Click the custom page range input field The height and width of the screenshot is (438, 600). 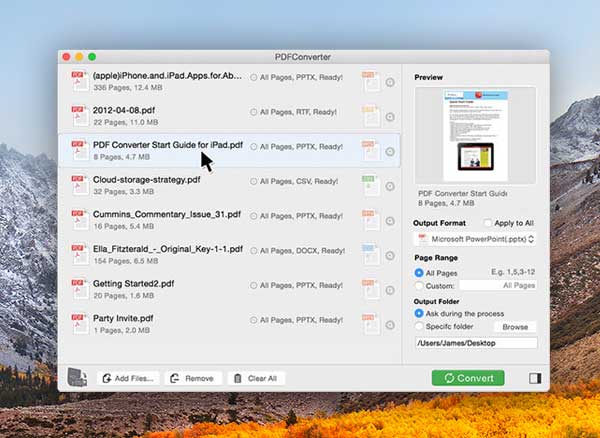pyautogui.click(x=498, y=285)
